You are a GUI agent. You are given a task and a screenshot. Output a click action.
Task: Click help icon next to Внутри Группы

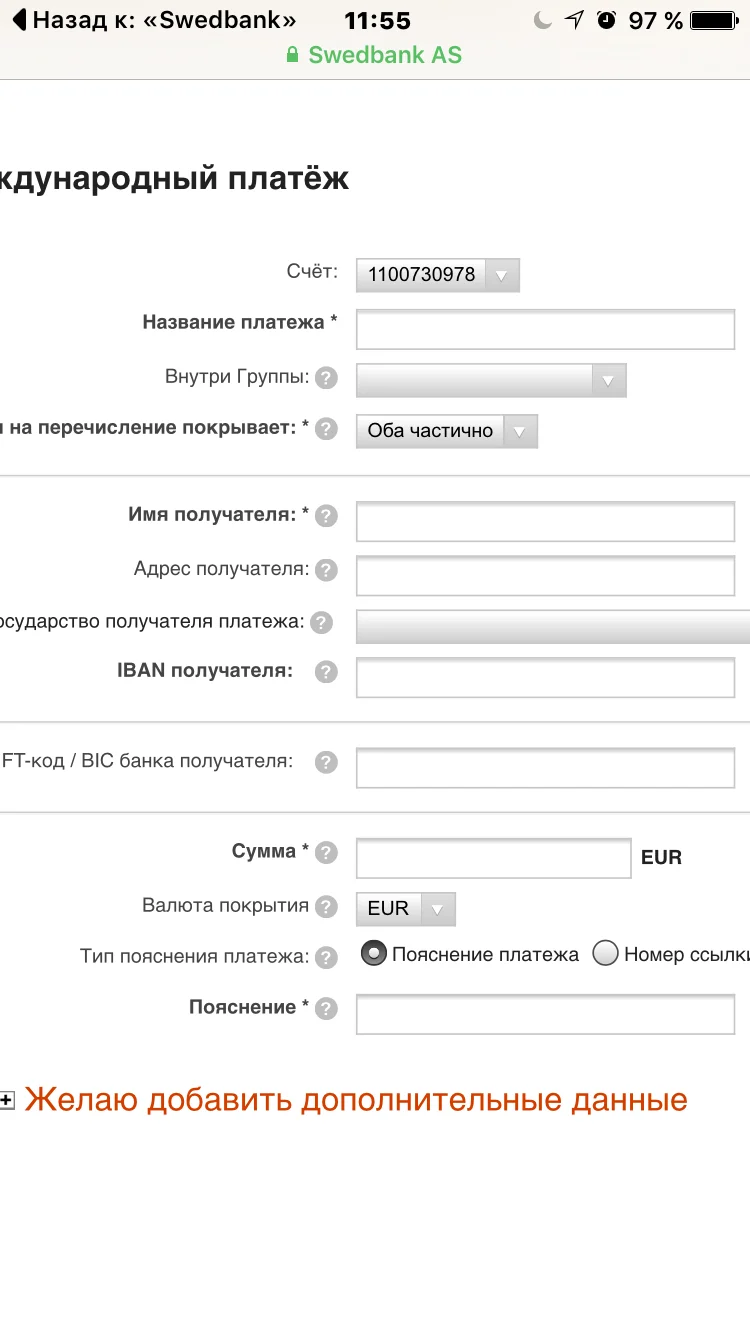[326, 379]
